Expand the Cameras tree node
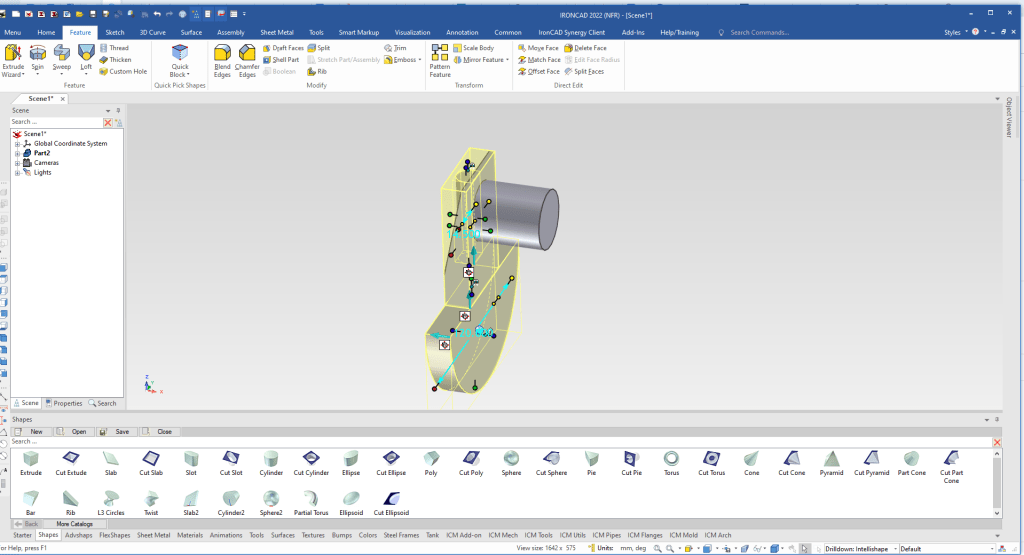This screenshot has width=1024, height=555. click(17, 163)
